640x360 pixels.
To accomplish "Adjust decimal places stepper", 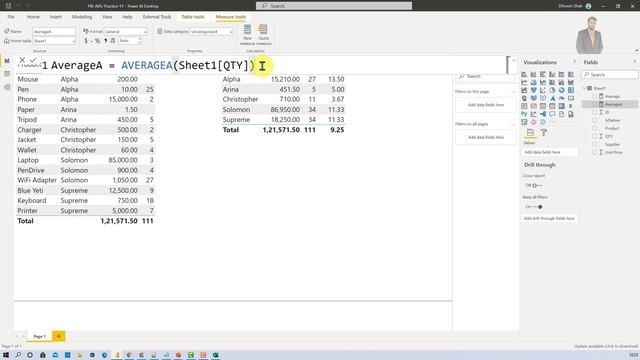I will point(140,41).
